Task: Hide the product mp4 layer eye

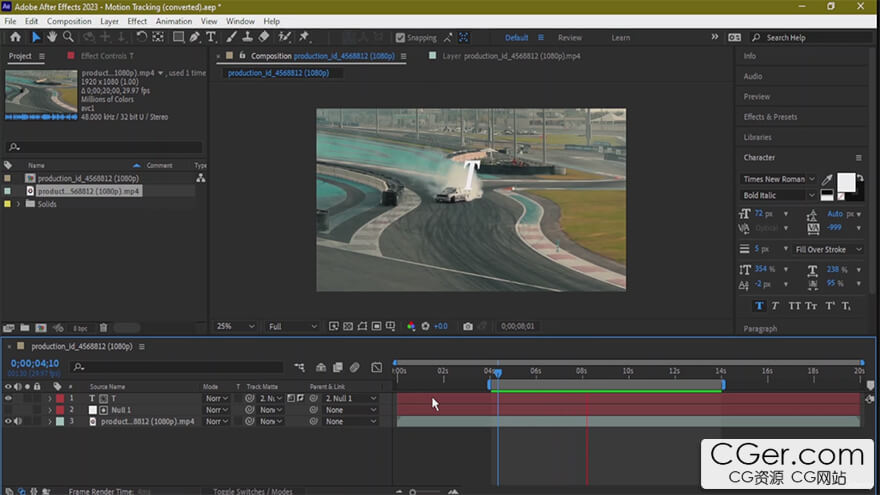Action: click(x=8, y=421)
